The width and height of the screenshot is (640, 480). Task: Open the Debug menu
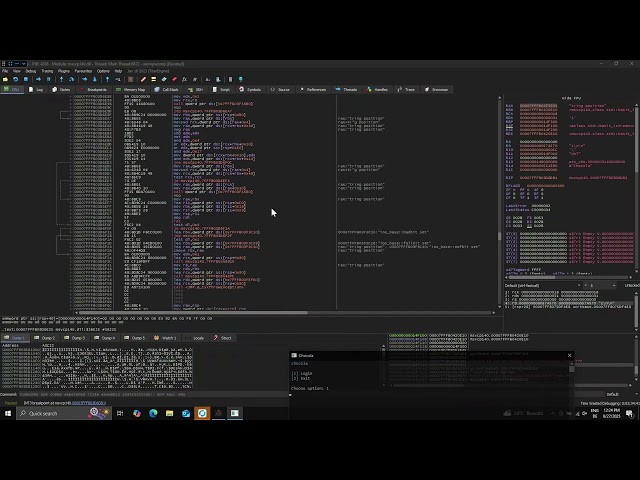(31, 71)
